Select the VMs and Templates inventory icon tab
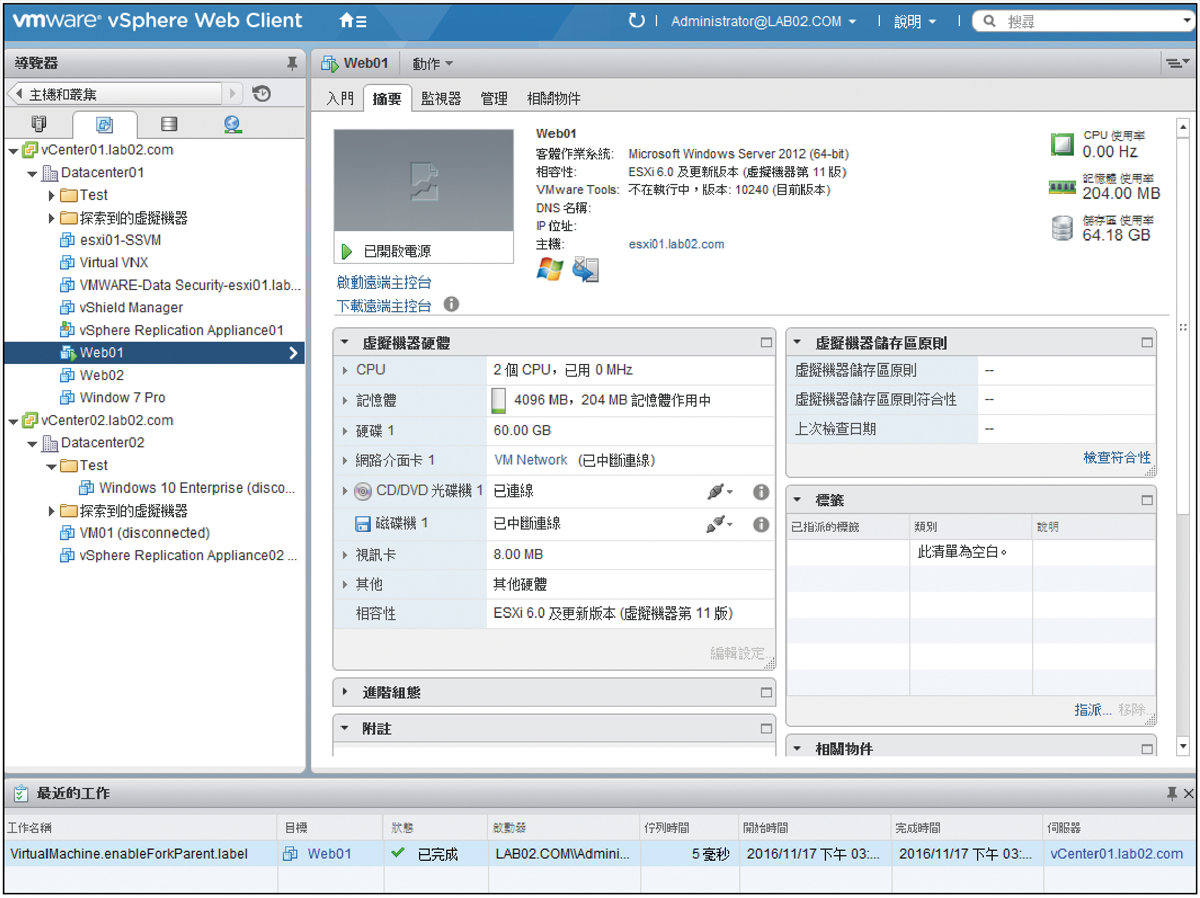 click(x=104, y=125)
